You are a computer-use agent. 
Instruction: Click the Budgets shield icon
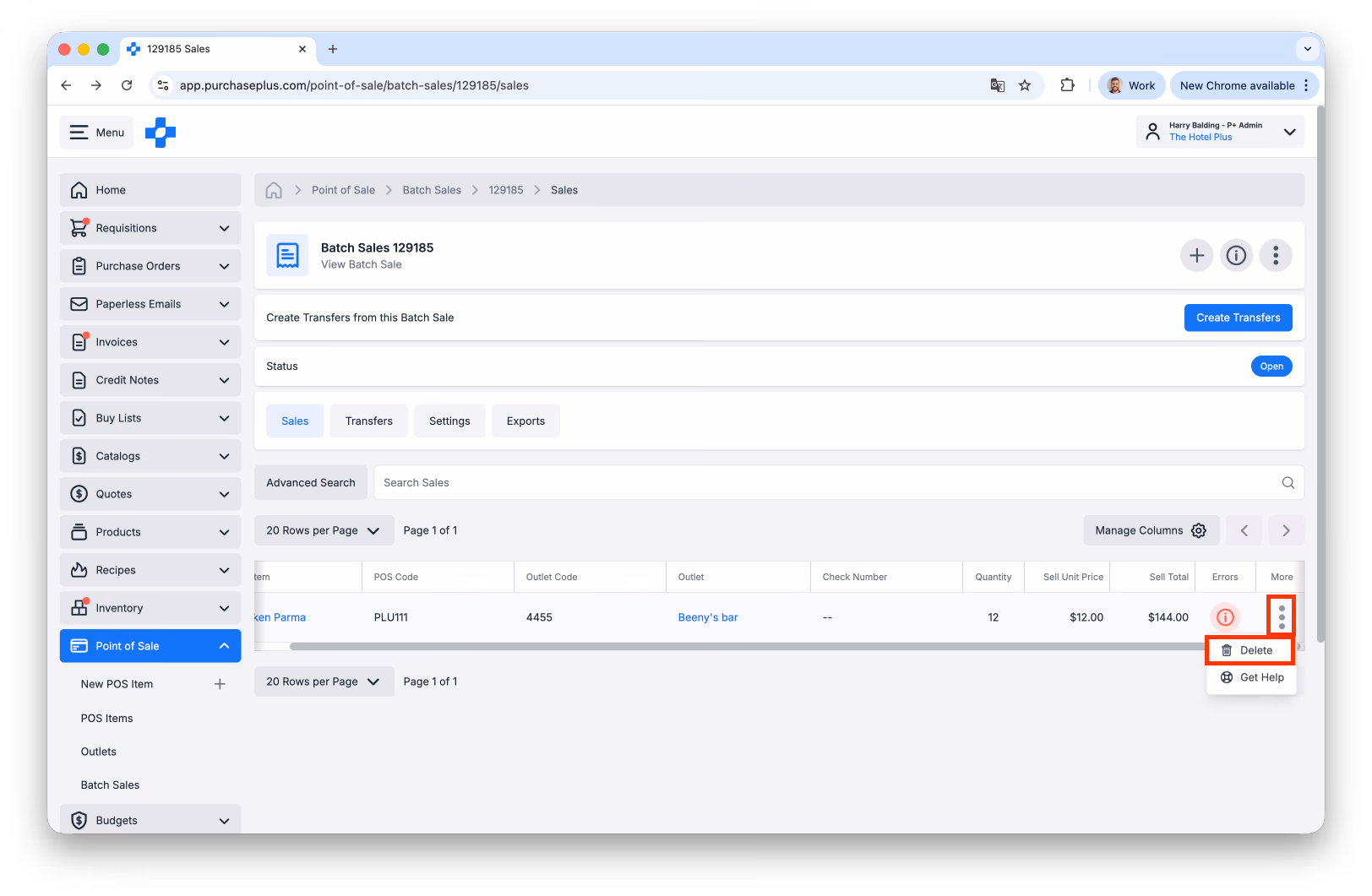click(x=79, y=820)
